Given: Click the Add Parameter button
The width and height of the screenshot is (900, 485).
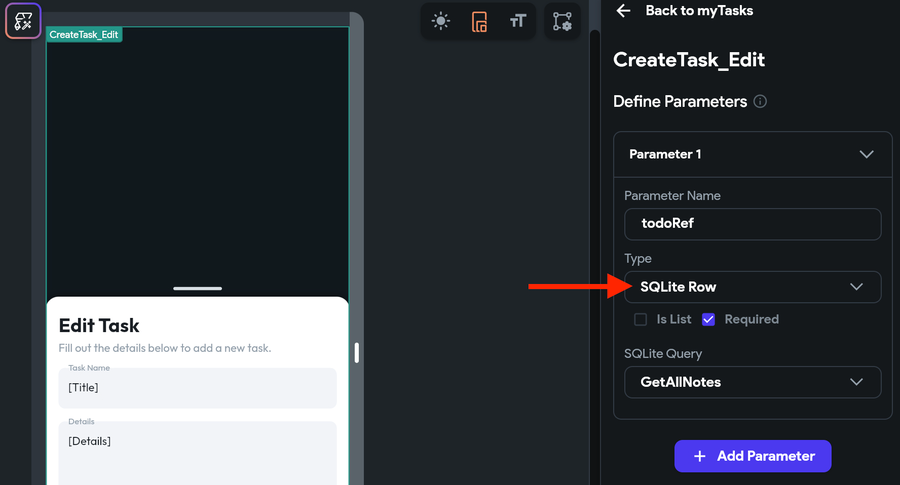Looking at the screenshot, I should pos(752,456).
